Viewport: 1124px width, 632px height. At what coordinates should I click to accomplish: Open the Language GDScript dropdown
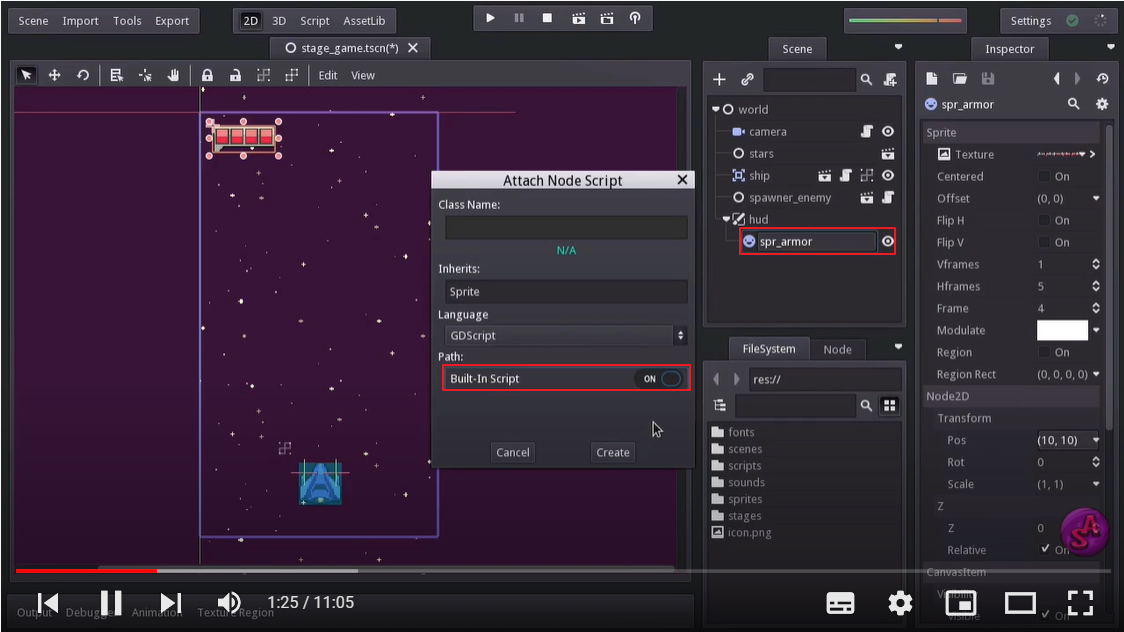tap(566, 335)
